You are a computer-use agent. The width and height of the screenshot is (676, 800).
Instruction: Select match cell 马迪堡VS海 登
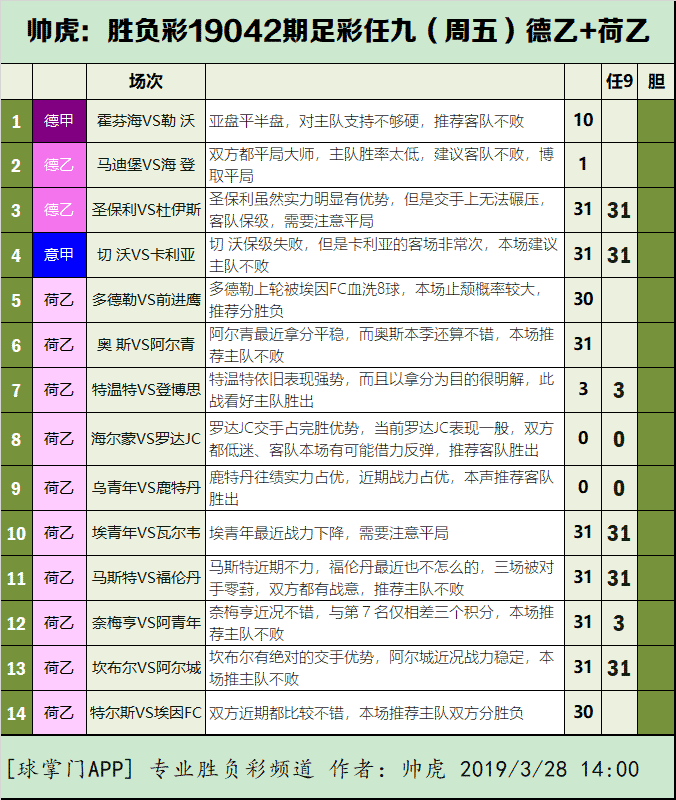click(146, 165)
